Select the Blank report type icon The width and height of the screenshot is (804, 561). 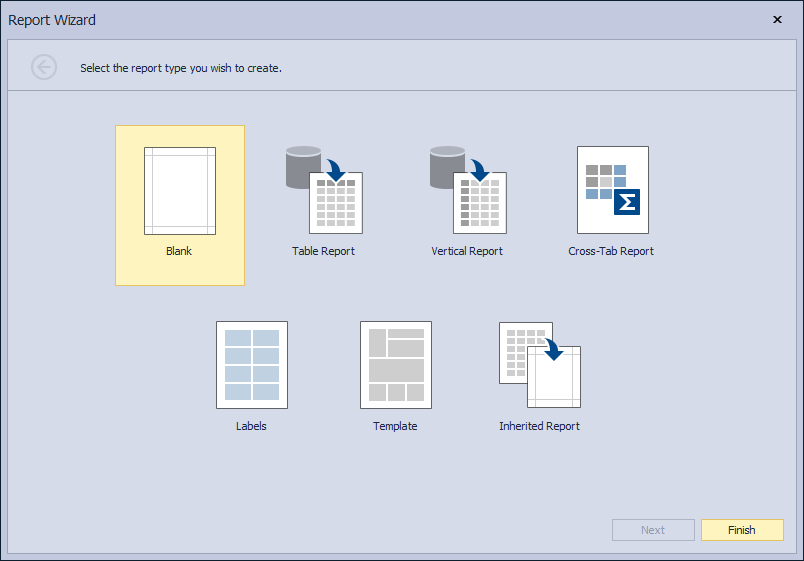pos(180,191)
